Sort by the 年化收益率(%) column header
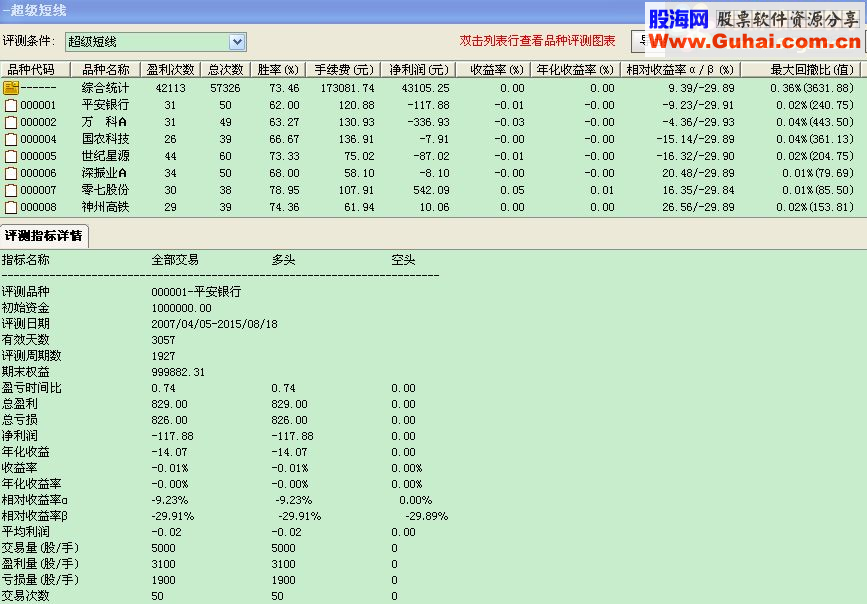The image size is (867, 604). tap(575, 70)
